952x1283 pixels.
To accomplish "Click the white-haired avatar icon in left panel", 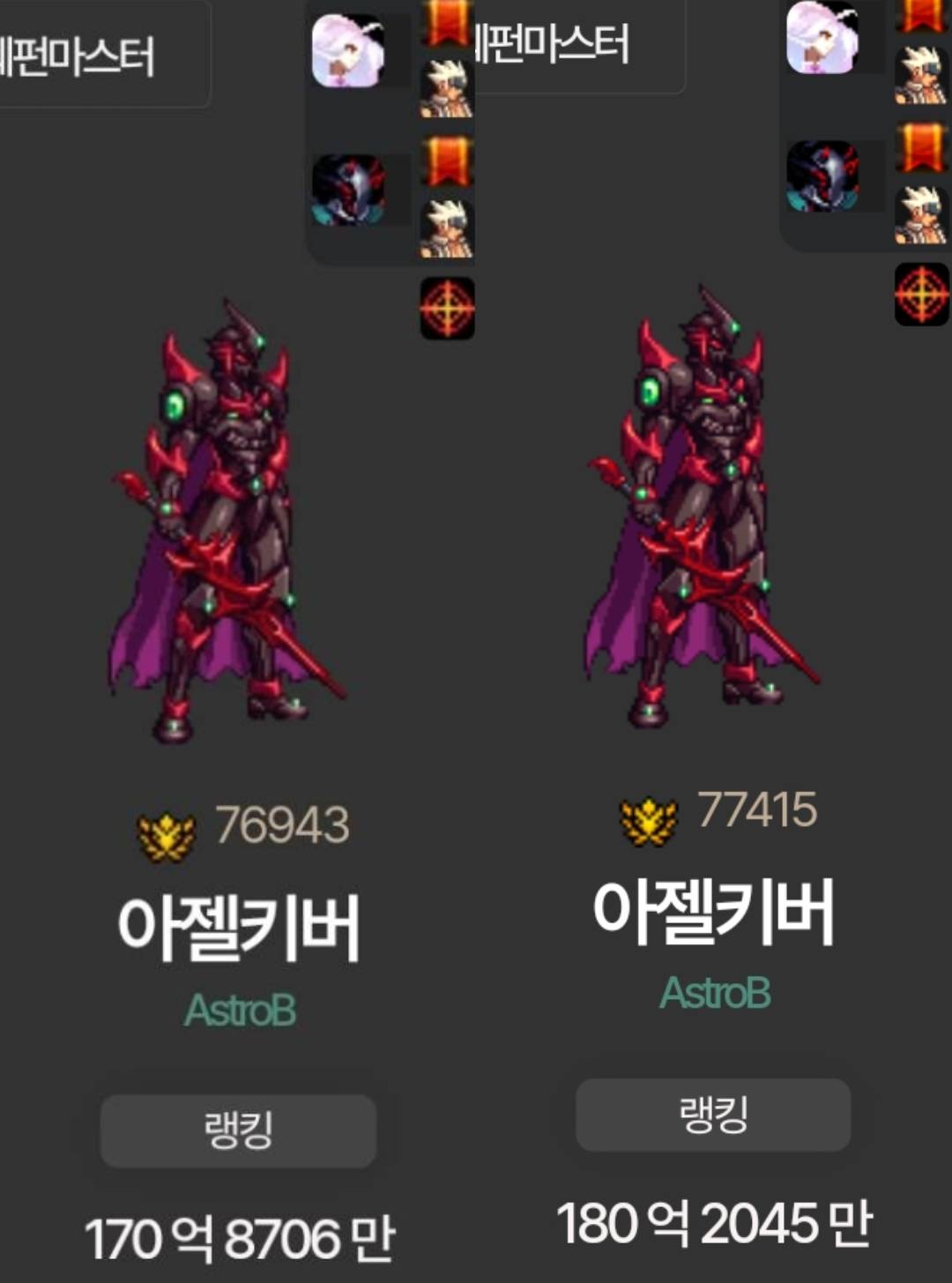I will [348, 50].
